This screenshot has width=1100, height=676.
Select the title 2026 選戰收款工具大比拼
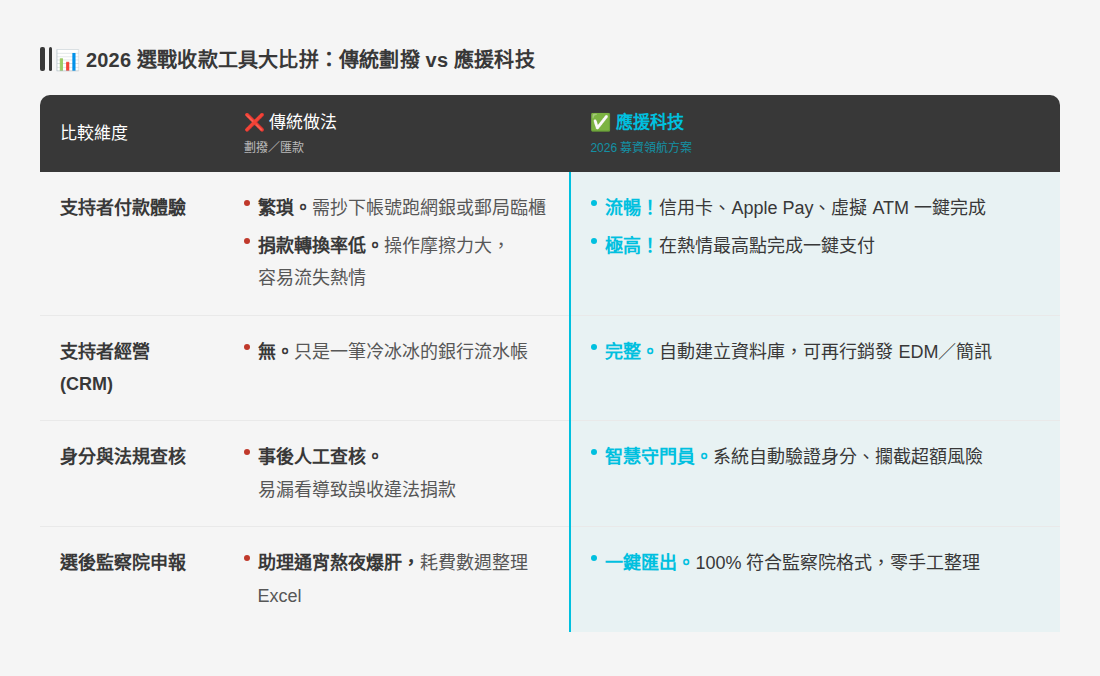pos(202,60)
